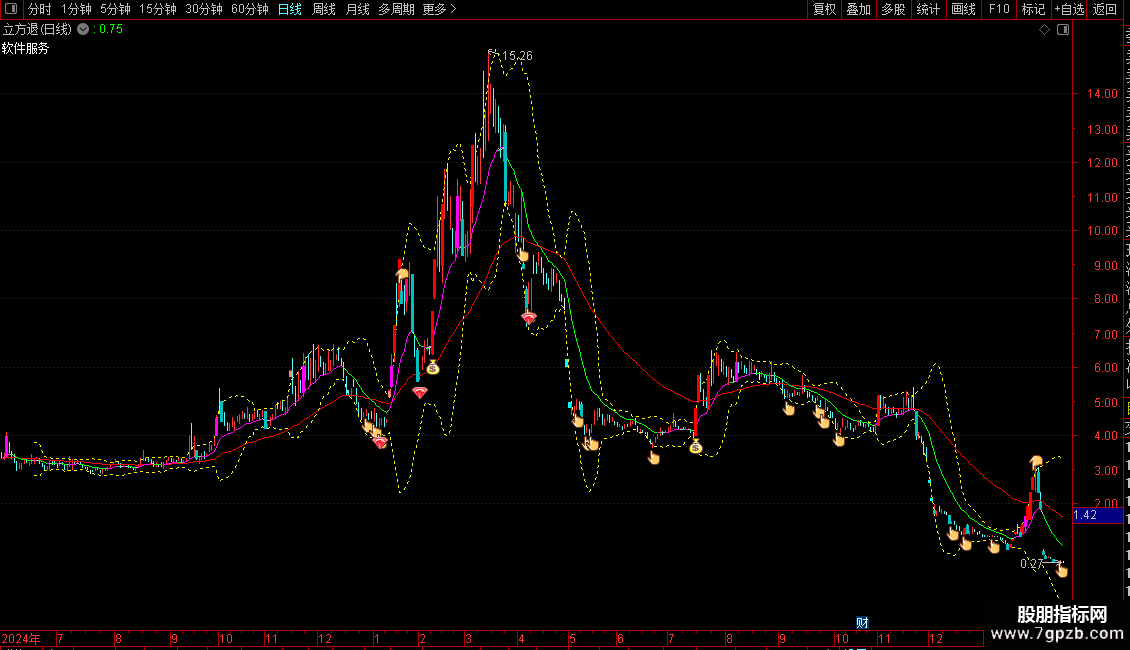Image resolution: width=1130 pixels, height=650 pixels.
Task: Click the 0.27 low price pointer icon
Action: point(1061,571)
